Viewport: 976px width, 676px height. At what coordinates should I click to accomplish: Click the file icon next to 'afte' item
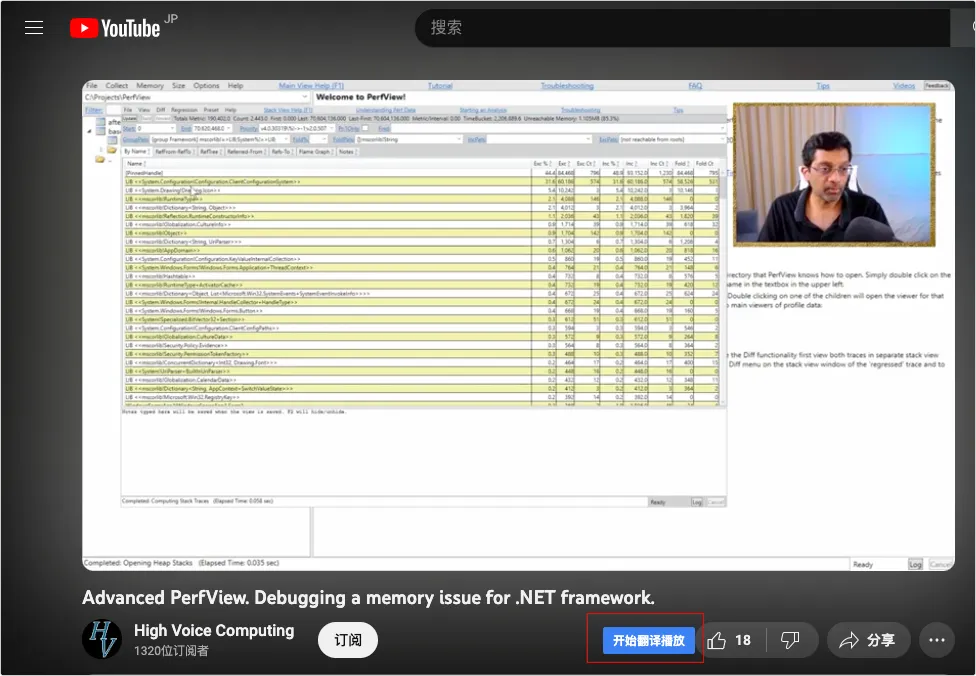point(100,121)
